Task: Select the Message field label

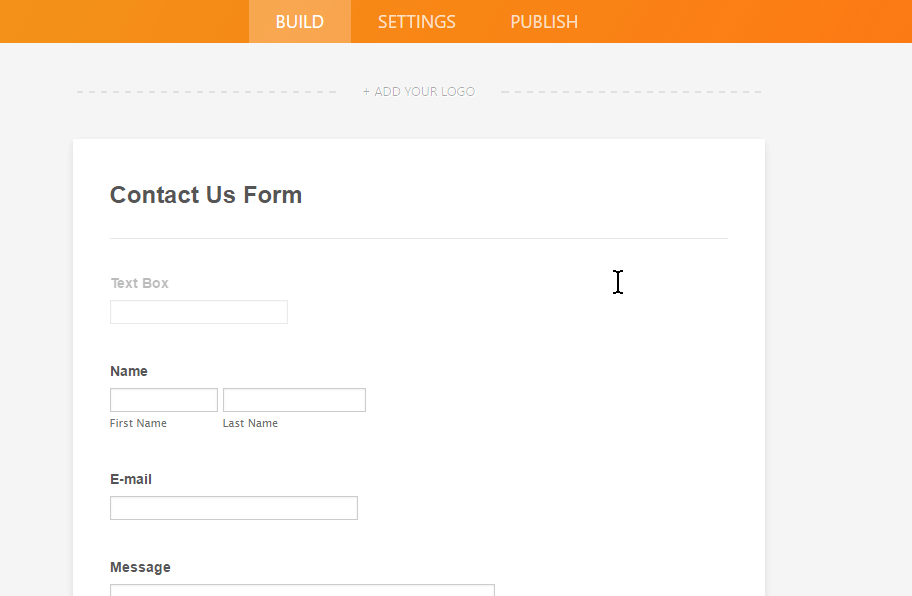Action: coord(140,567)
